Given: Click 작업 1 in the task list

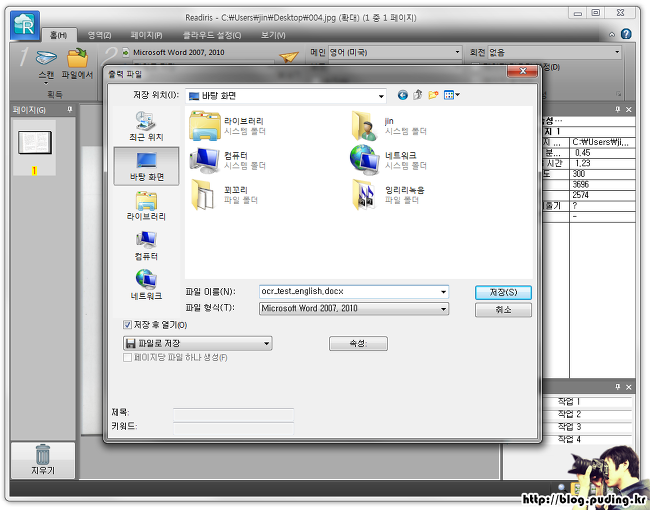Looking at the screenshot, I should click(569, 401).
